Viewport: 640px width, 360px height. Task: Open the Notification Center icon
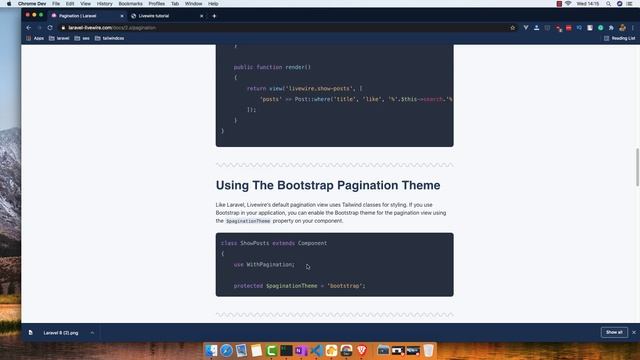tap(630, 4)
